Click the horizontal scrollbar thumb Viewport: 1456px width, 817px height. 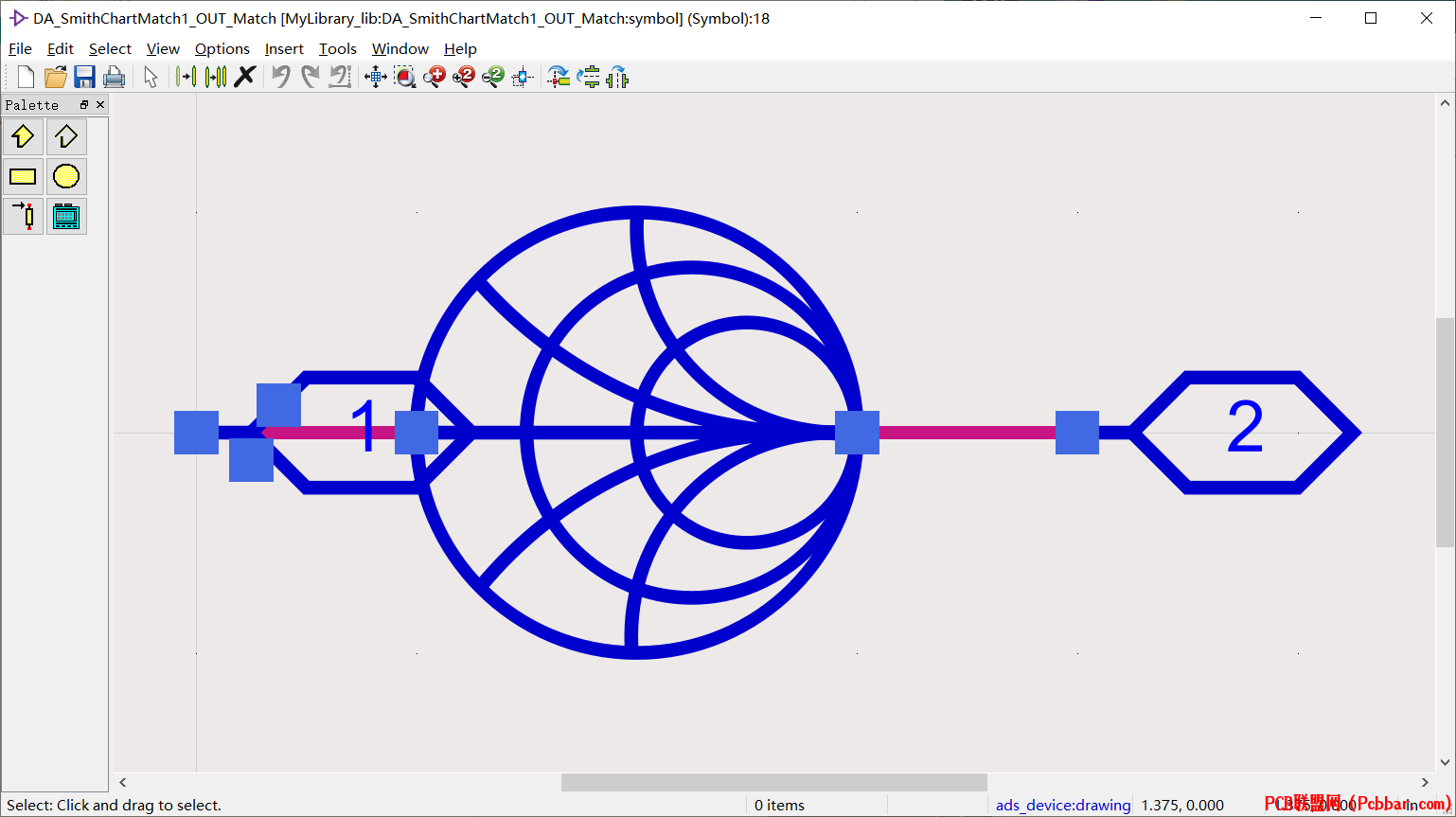773,783
